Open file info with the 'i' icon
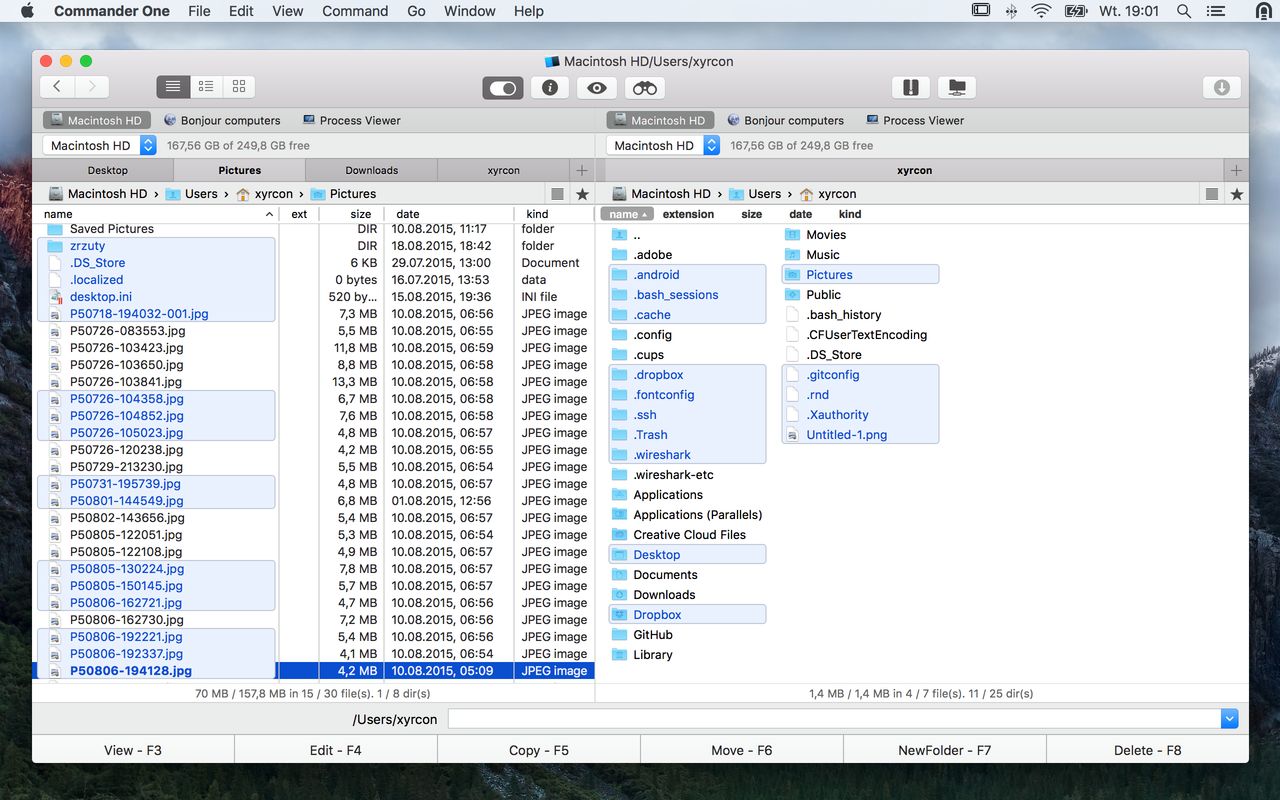The height and width of the screenshot is (800, 1280). [549, 88]
